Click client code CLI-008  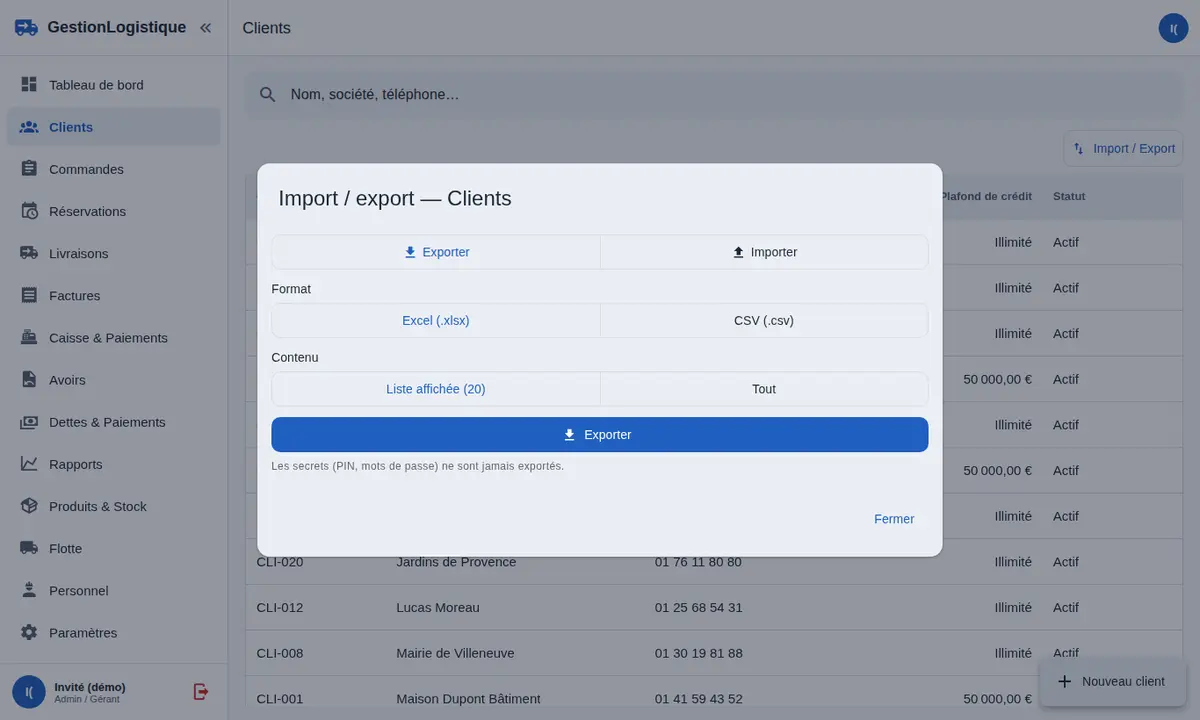pos(280,653)
